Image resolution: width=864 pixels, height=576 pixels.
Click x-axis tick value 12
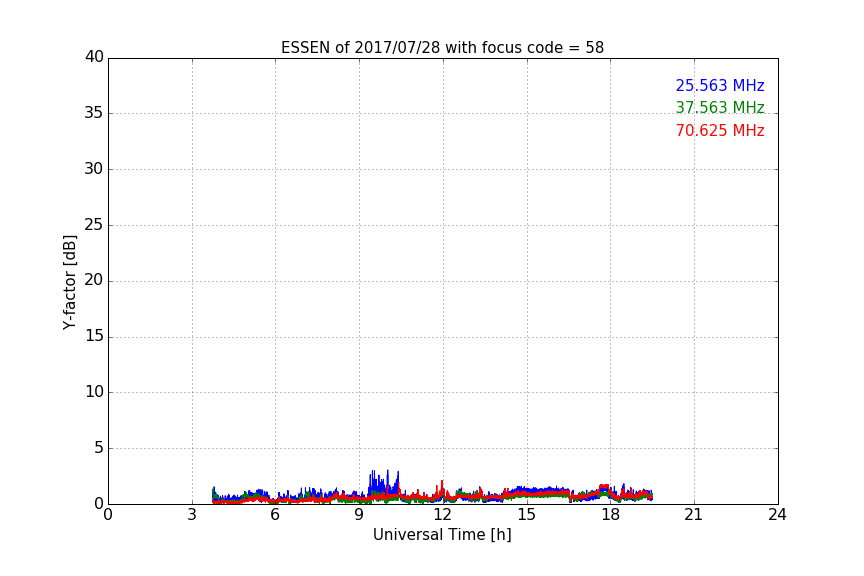coord(442,515)
